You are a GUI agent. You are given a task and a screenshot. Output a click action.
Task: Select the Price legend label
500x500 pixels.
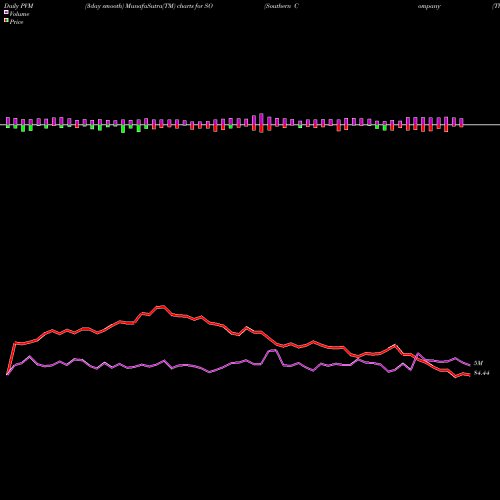point(16,22)
